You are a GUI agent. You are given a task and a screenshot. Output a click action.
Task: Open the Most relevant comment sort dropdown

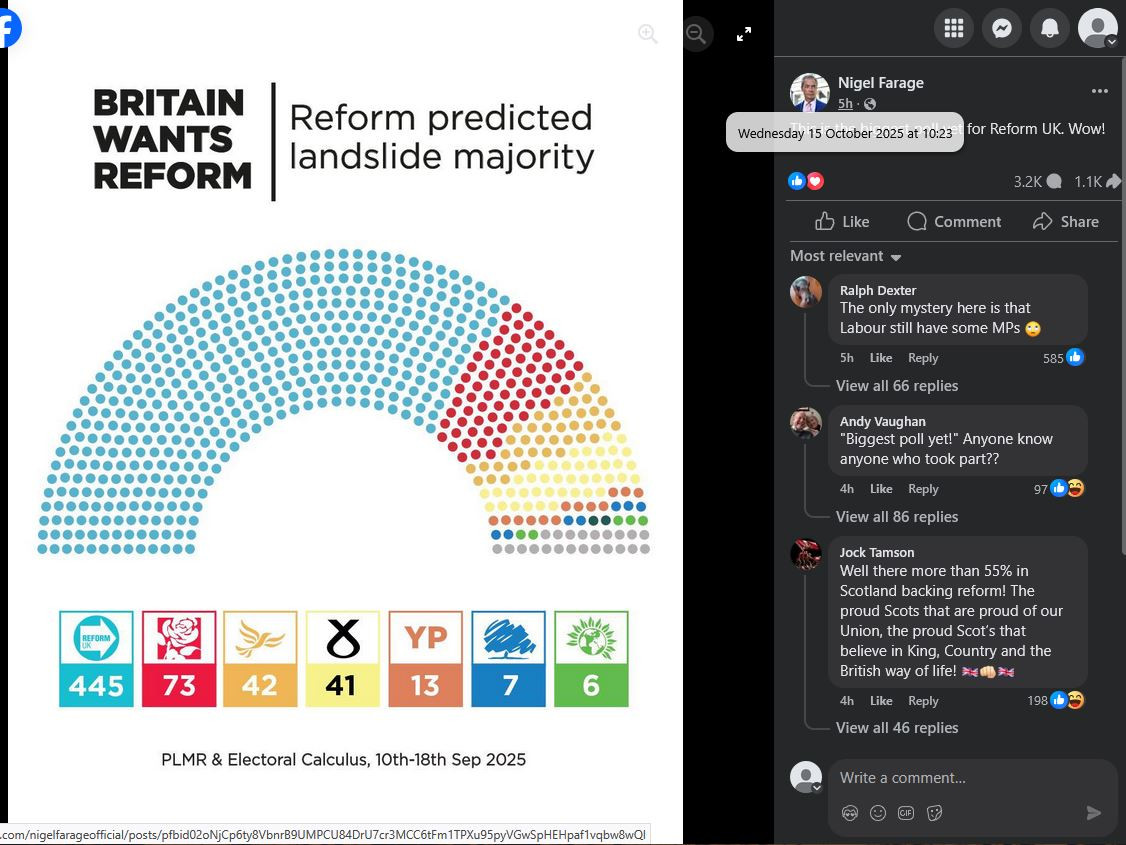pos(846,256)
